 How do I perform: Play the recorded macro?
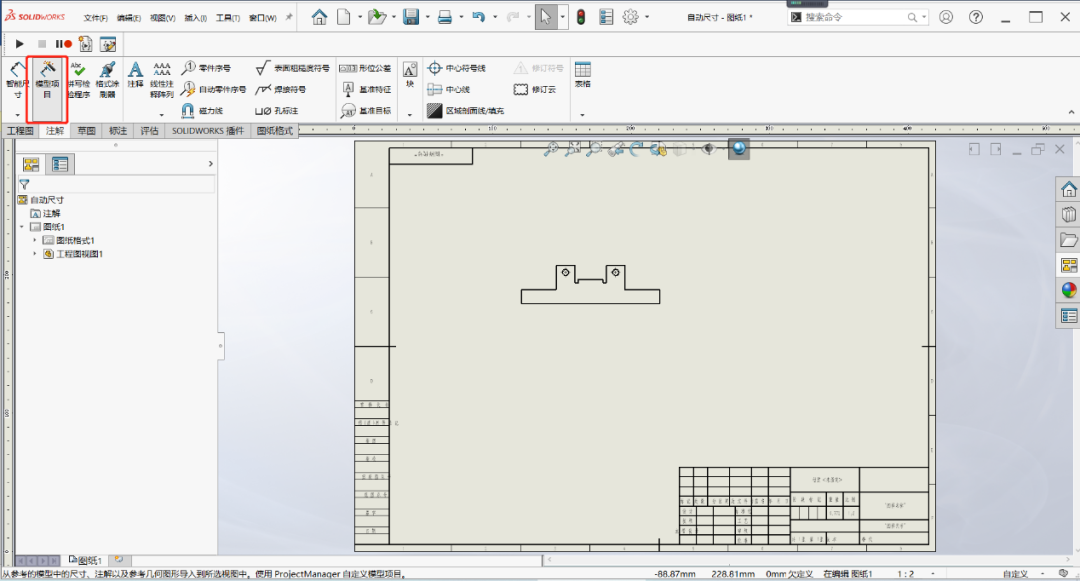coord(19,44)
